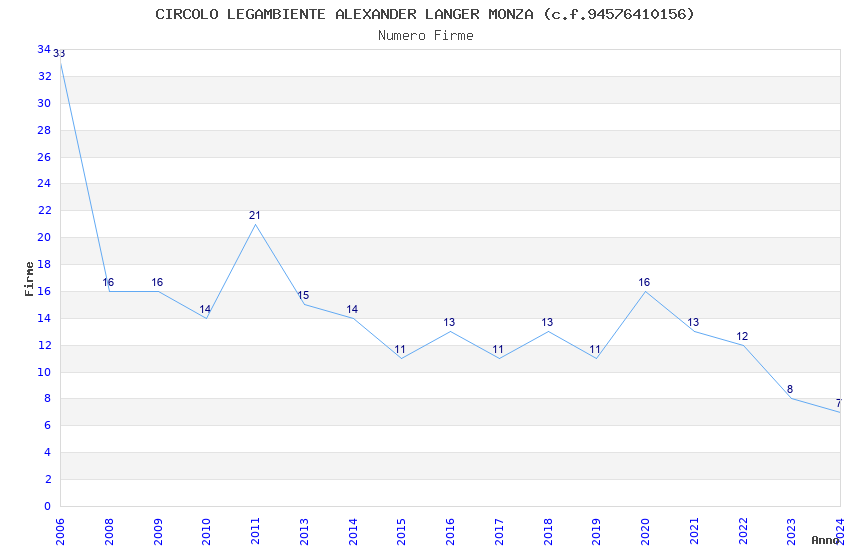Click the Numero Firme subtitle
Viewport: 850px width, 550px height.
[426, 36]
